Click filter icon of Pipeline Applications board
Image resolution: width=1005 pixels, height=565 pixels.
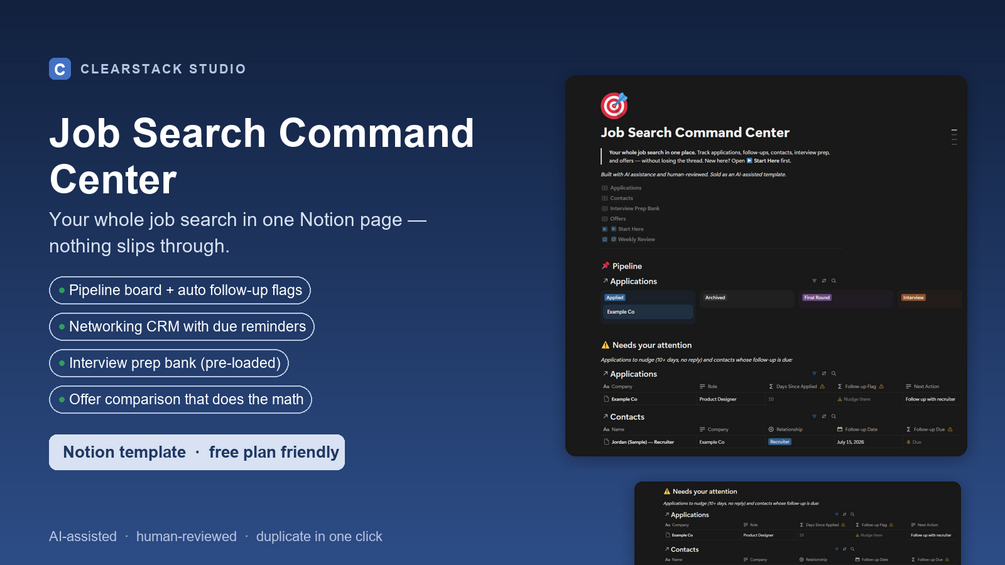[x=814, y=281]
